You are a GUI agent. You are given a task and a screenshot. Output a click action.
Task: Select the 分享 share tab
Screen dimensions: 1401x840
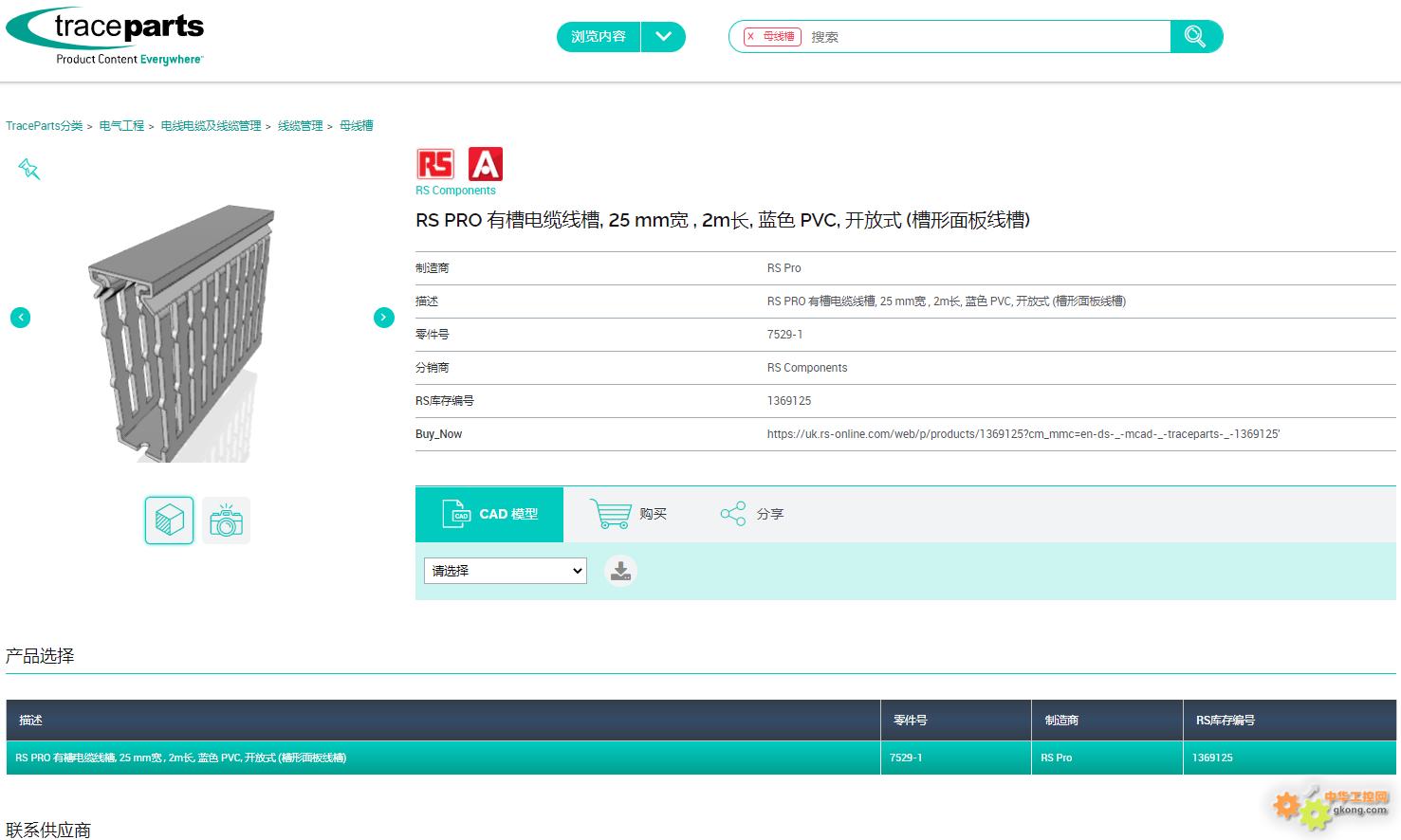coord(752,515)
